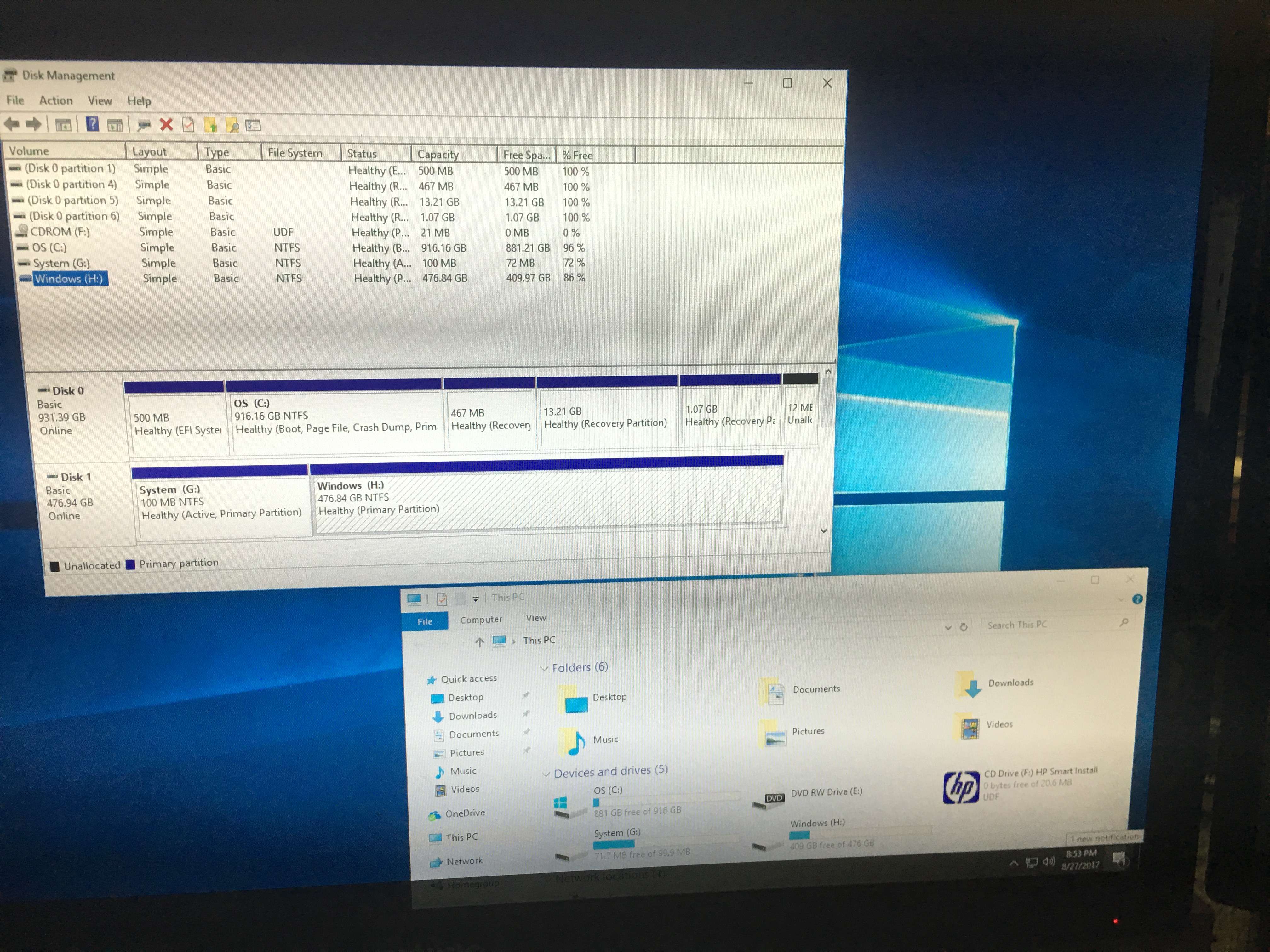
Task: Select the Music folder icon under Folders
Action: tap(572, 741)
